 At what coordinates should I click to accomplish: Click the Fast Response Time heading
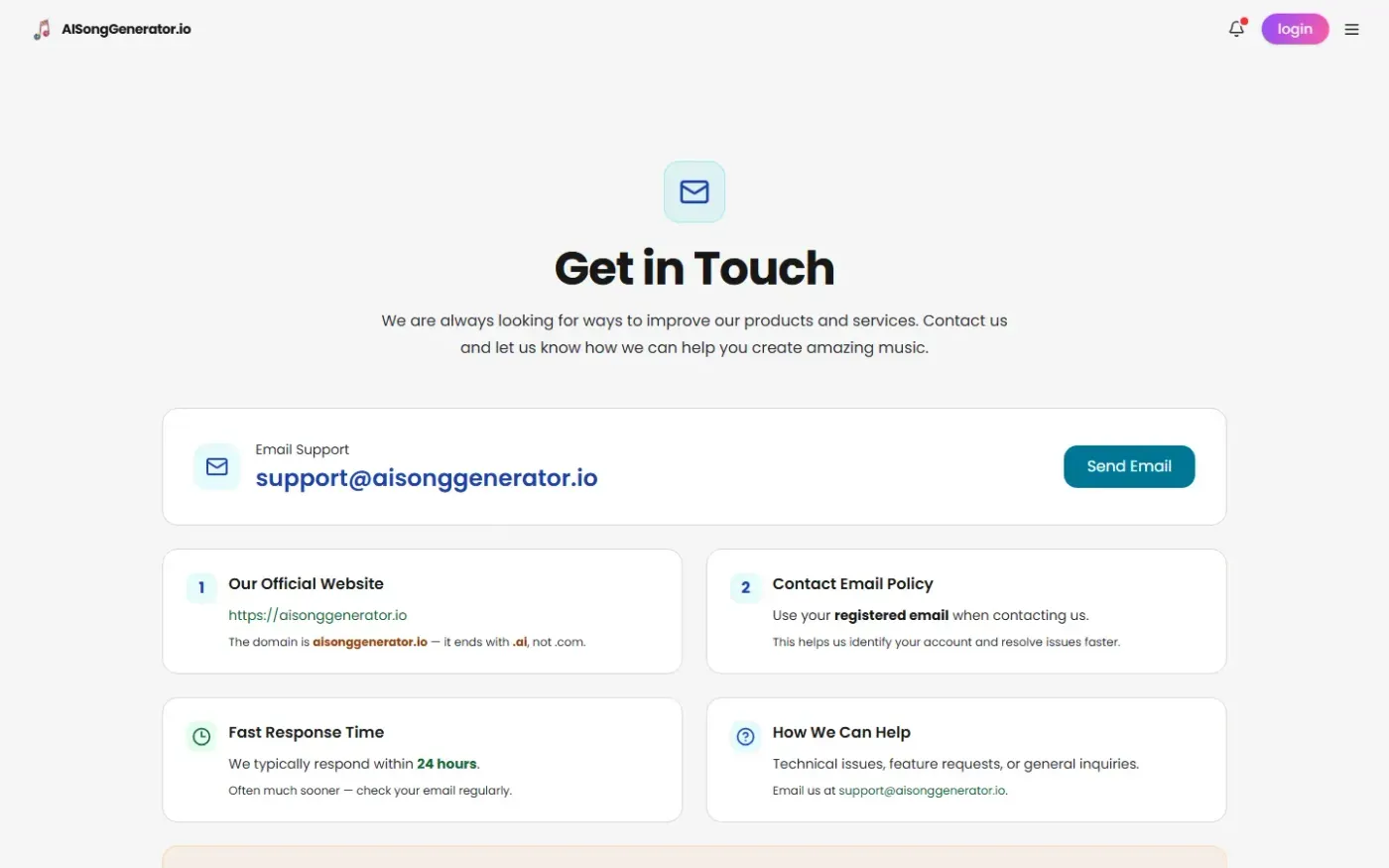pyautogui.click(x=306, y=732)
